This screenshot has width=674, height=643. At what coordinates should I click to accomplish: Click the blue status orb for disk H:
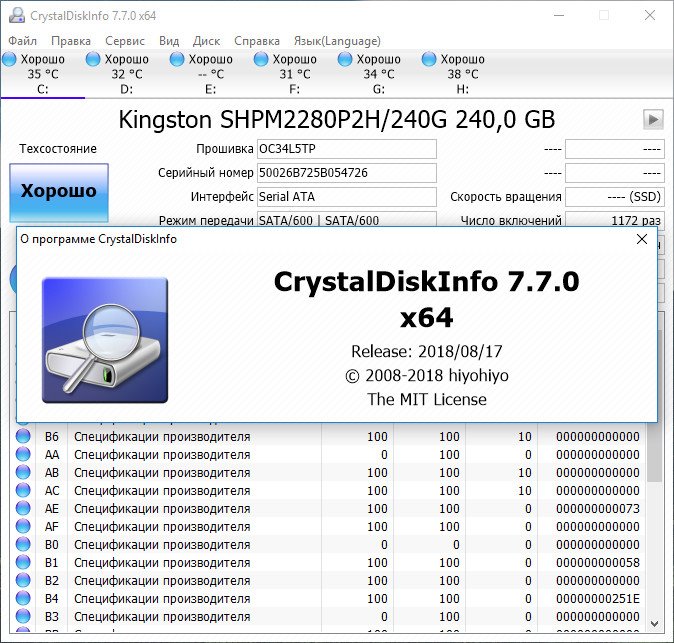(429, 59)
